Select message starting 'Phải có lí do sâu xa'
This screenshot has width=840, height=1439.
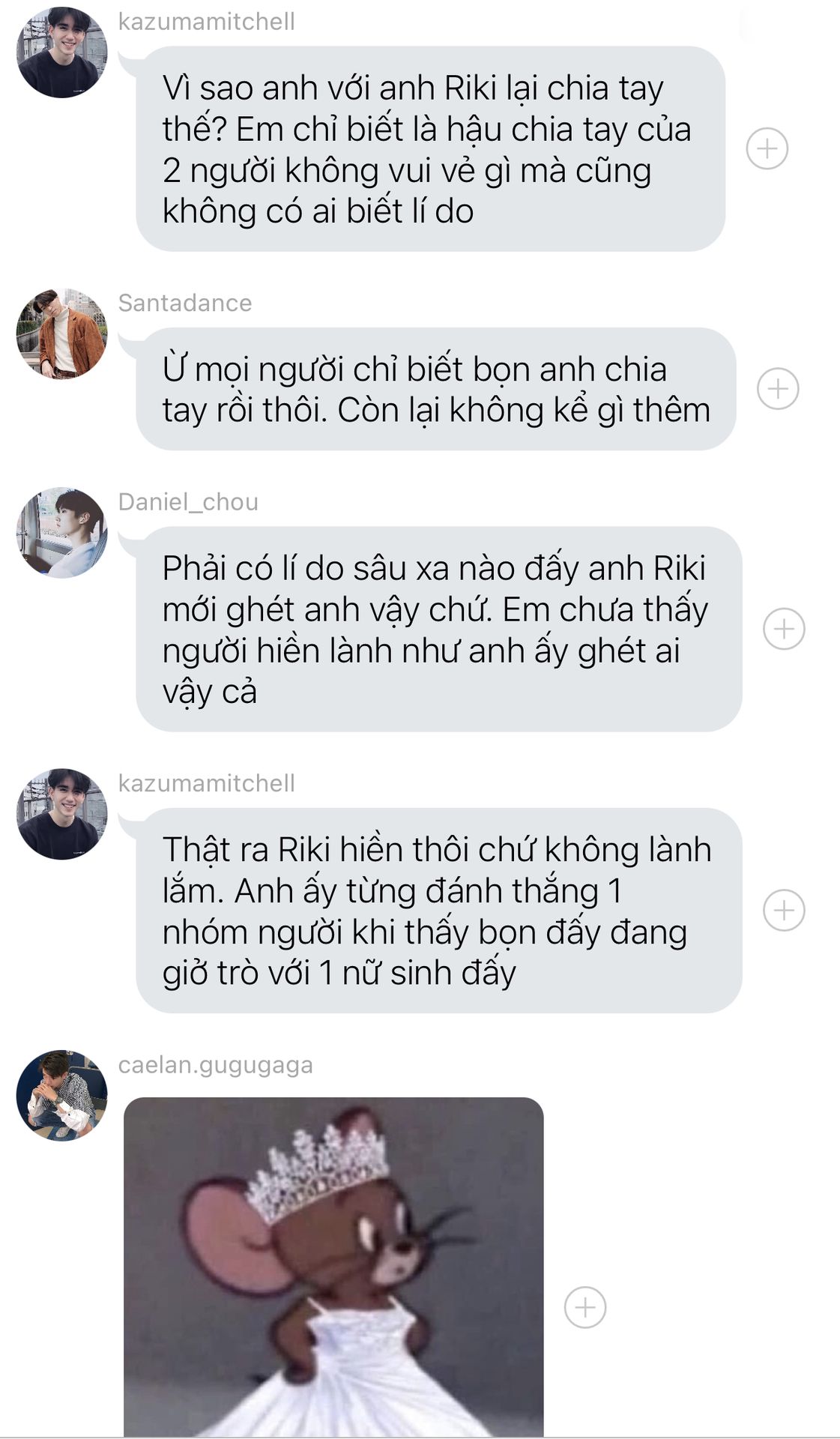[438, 629]
